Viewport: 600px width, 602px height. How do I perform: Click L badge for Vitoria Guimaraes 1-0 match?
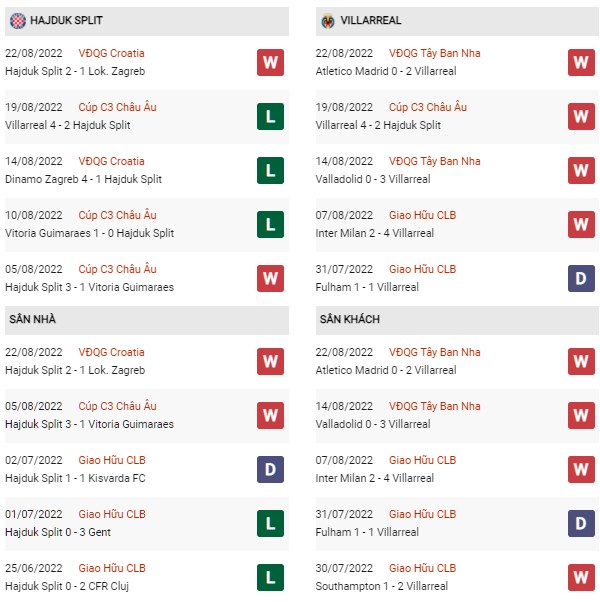(x=270, y=225)
